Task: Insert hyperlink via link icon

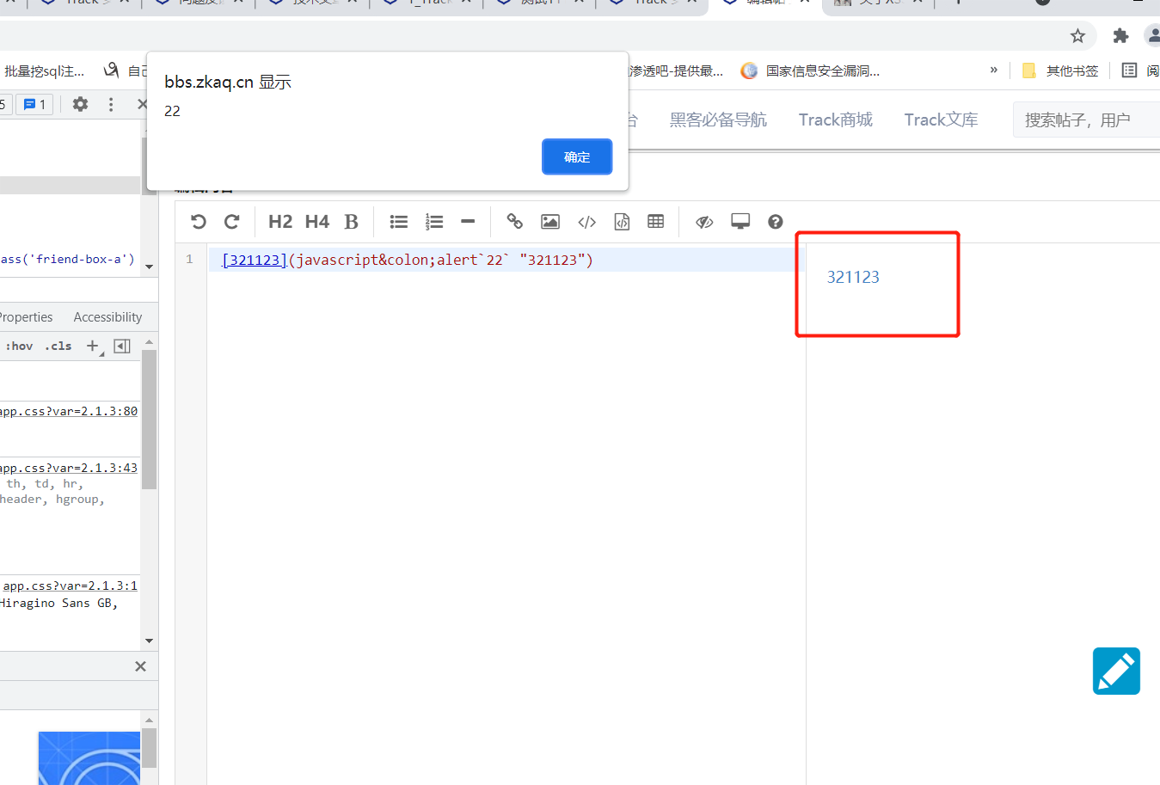Action: coord(514,222)
